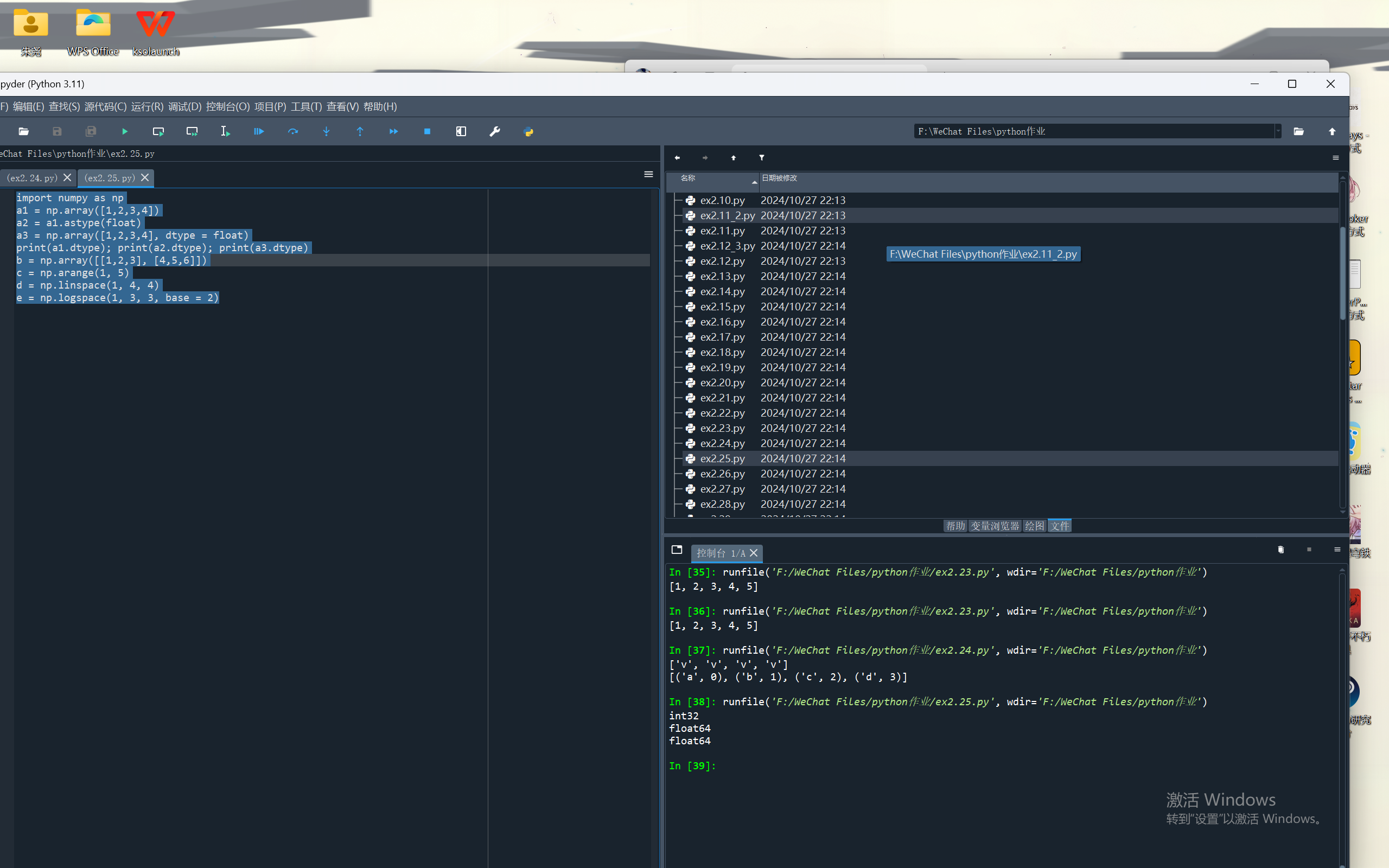This screenshot has height=868, width=1389.
Task: Toggle maximize current pane icon
Action: pyautogui.click(x=461, y=131)
